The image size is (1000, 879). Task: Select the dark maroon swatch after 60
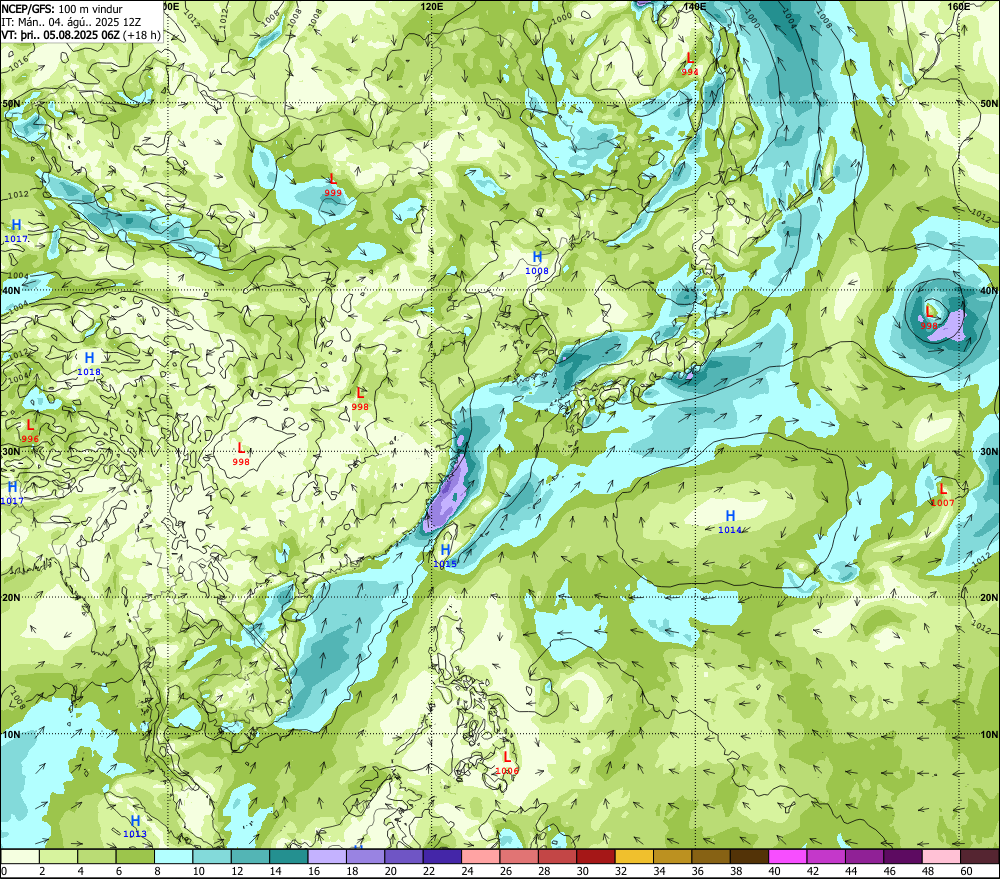(x=980, y=856)
